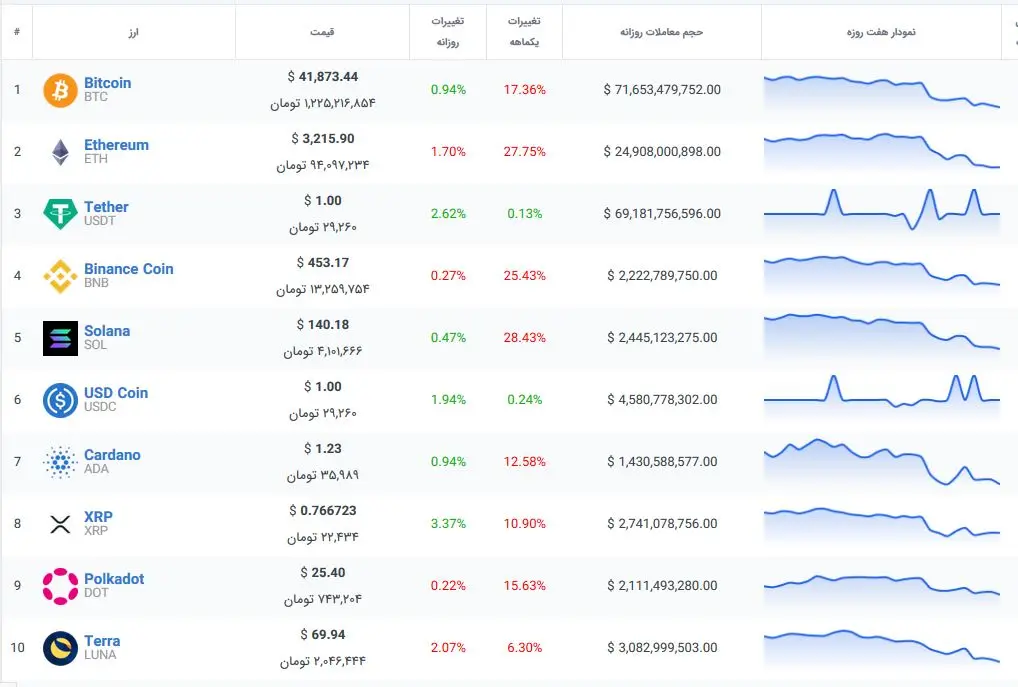The width and height of the screenshot is (1018, 687).
Task: Click the green Tether logo icon
Action: click(x=60, y=214)
